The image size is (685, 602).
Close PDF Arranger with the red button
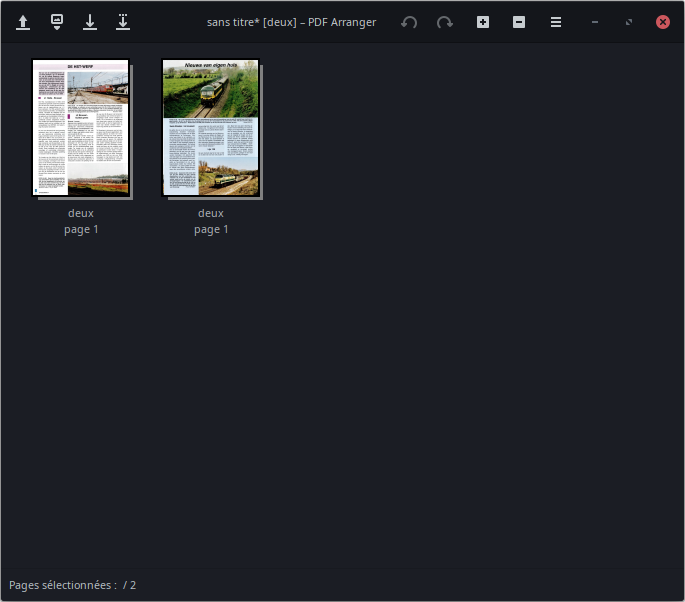click(x=662, y=22)
